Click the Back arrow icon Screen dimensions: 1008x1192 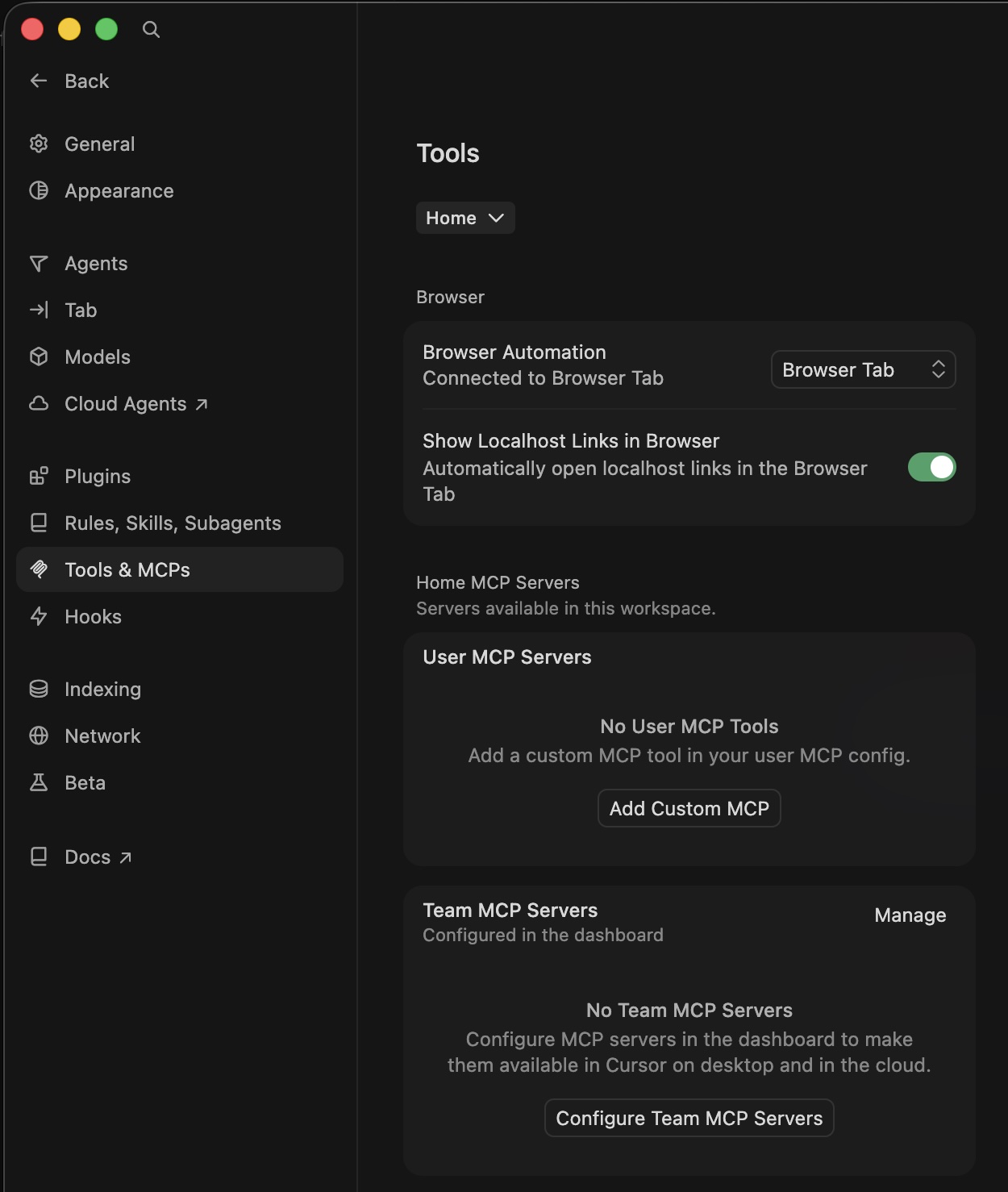(x=39, y=81)
